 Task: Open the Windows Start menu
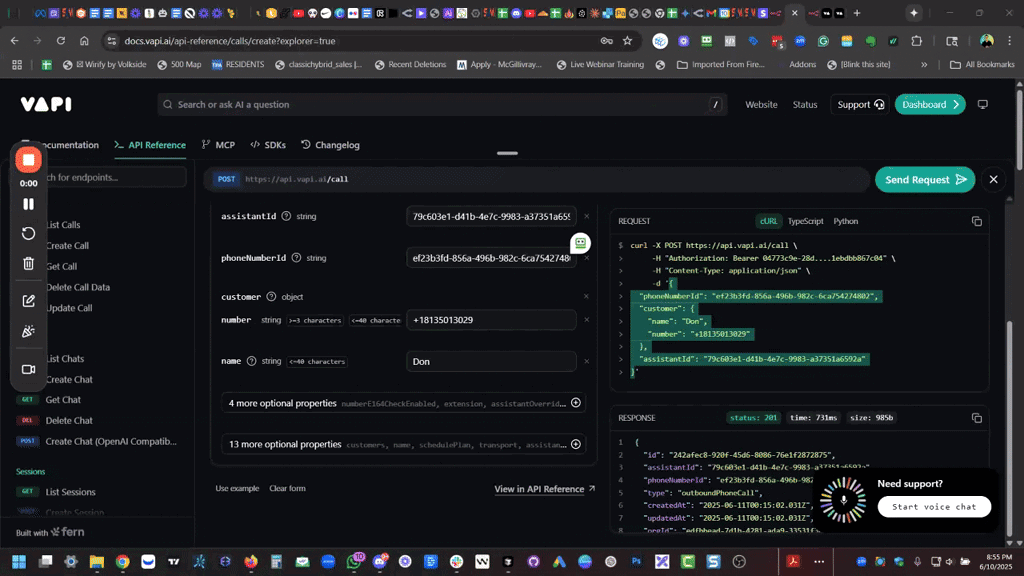point(20,562)
